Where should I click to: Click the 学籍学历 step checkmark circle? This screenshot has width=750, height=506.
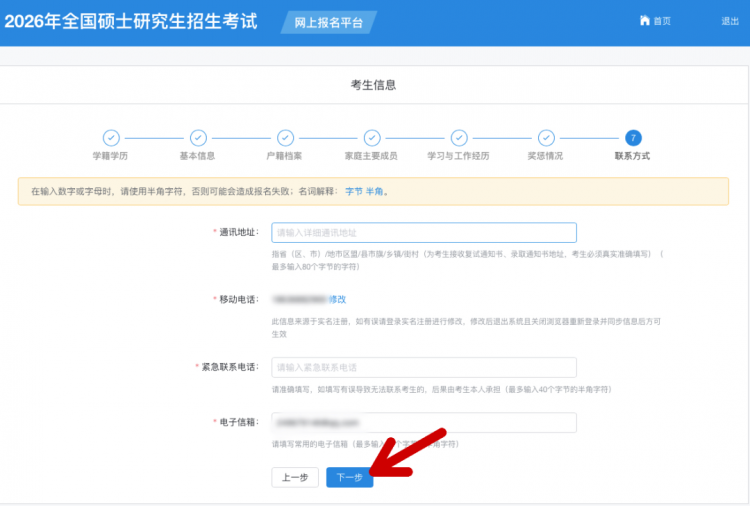pyautogui.click(x=111, y=138)
